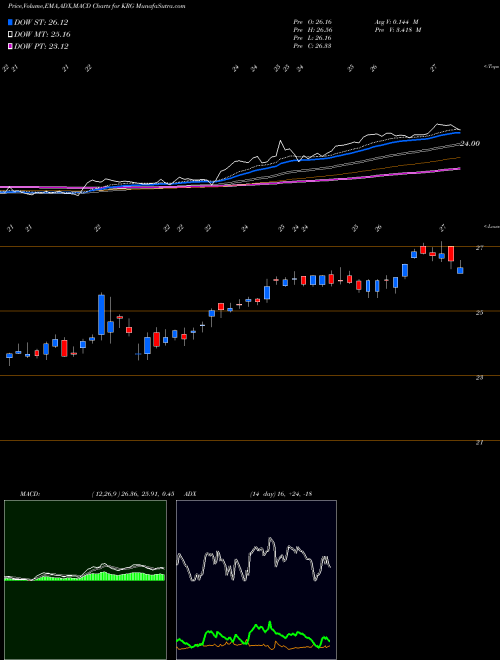This screenshot has width=500, height=660.
Task: Select the 'DOW ST: 26.12' legend text
Action: 41,22
